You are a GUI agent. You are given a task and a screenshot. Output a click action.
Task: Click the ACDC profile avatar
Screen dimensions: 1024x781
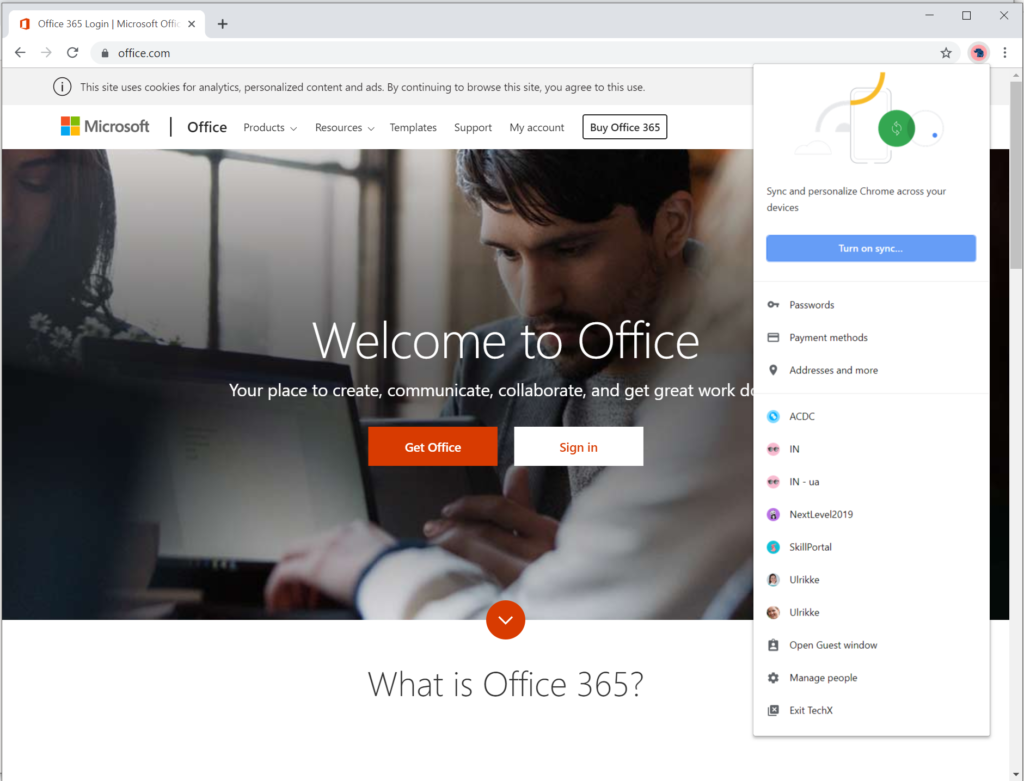[x=773, y=417]
